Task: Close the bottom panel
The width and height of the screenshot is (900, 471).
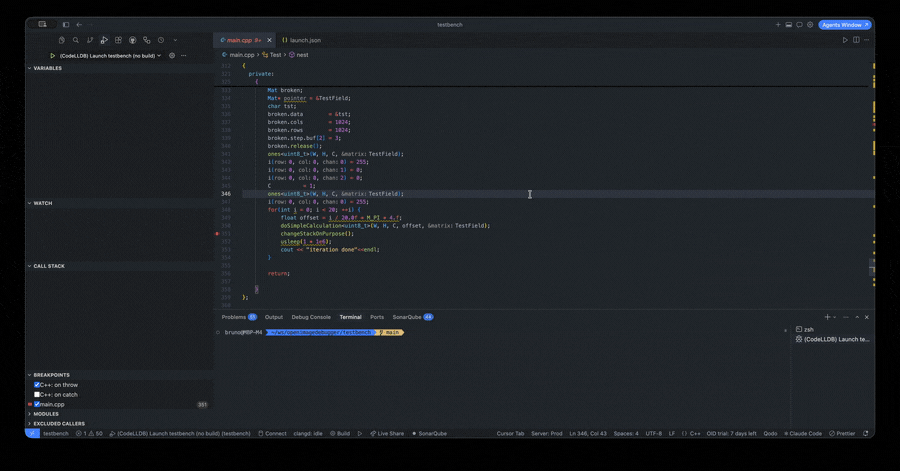Action: pos(867,317)
